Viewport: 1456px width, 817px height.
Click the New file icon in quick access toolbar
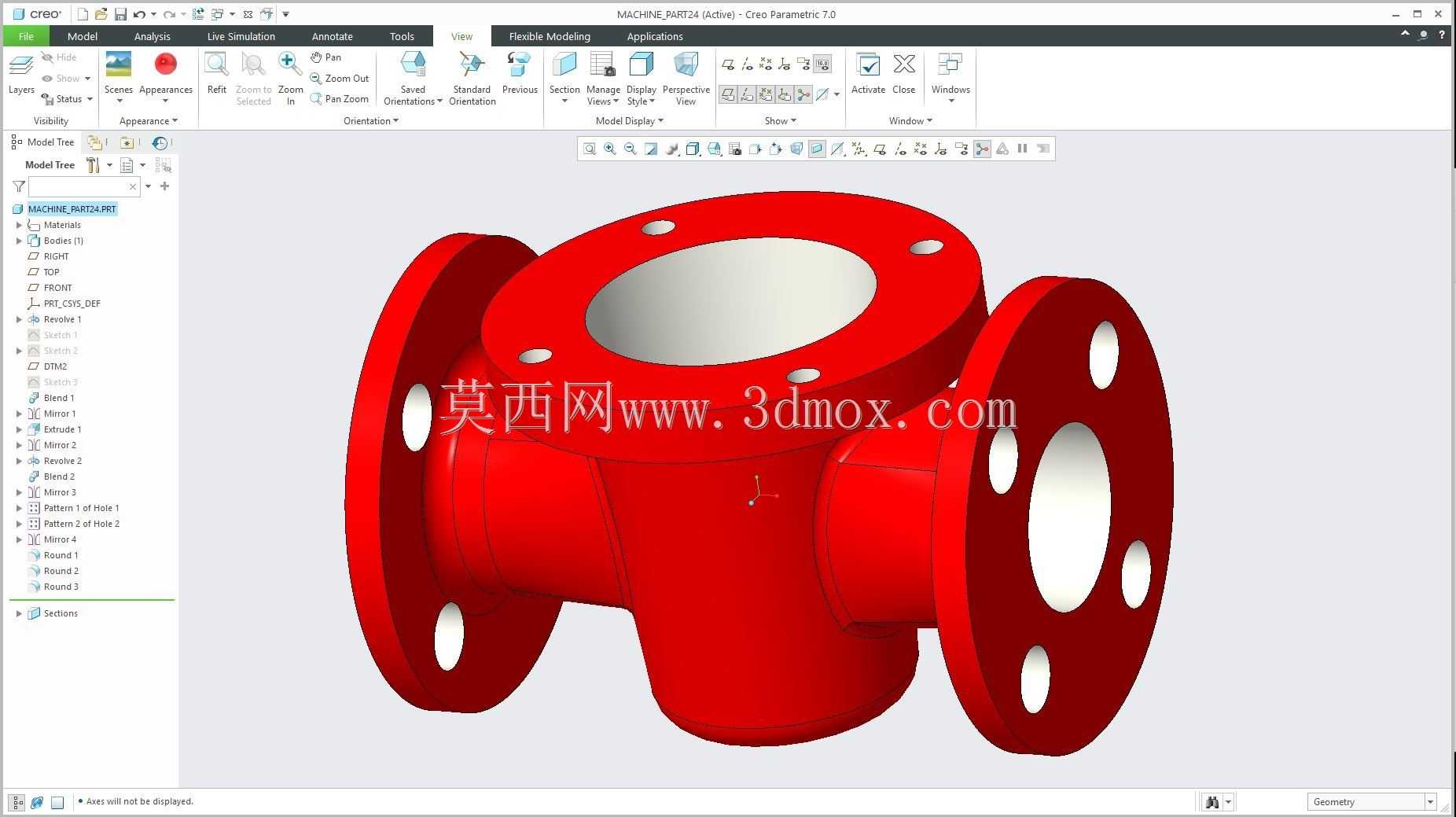coord(83,14)
